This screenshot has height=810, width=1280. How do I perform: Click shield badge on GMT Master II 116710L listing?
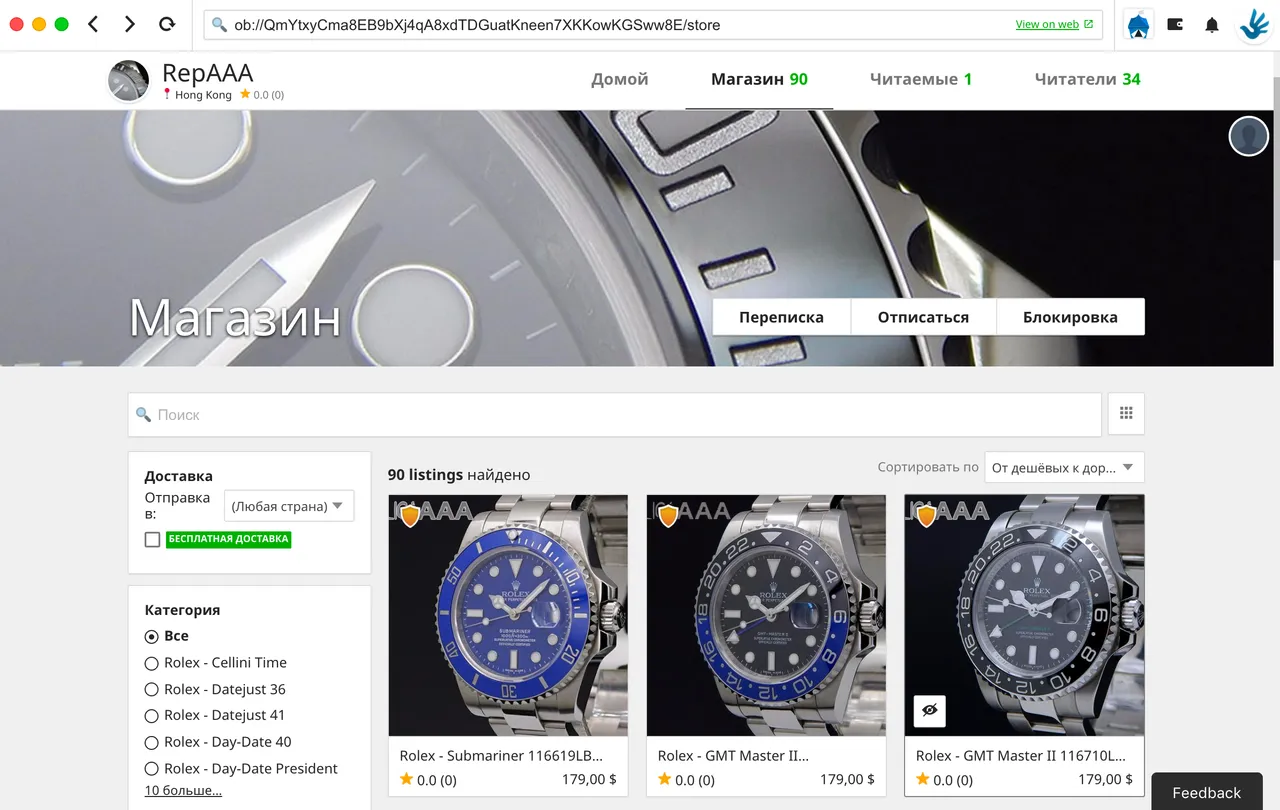(x=926, y=516)
